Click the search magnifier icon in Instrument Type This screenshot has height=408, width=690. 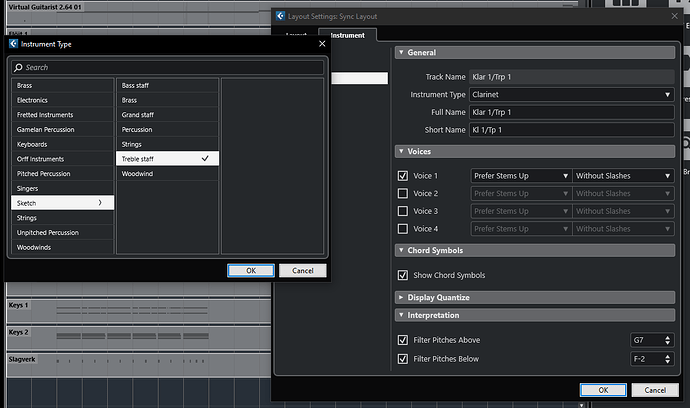click(18, 68)
